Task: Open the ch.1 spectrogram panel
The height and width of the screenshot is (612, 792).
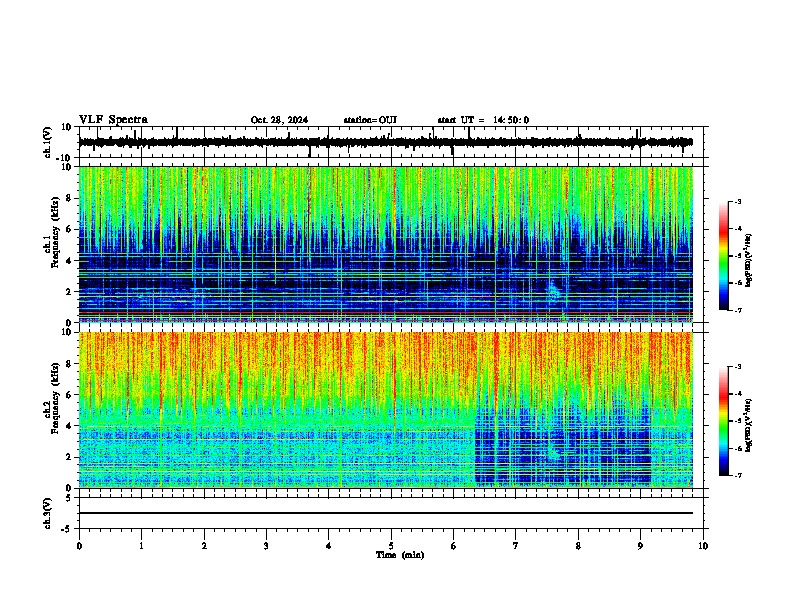Action: point(385,244)
